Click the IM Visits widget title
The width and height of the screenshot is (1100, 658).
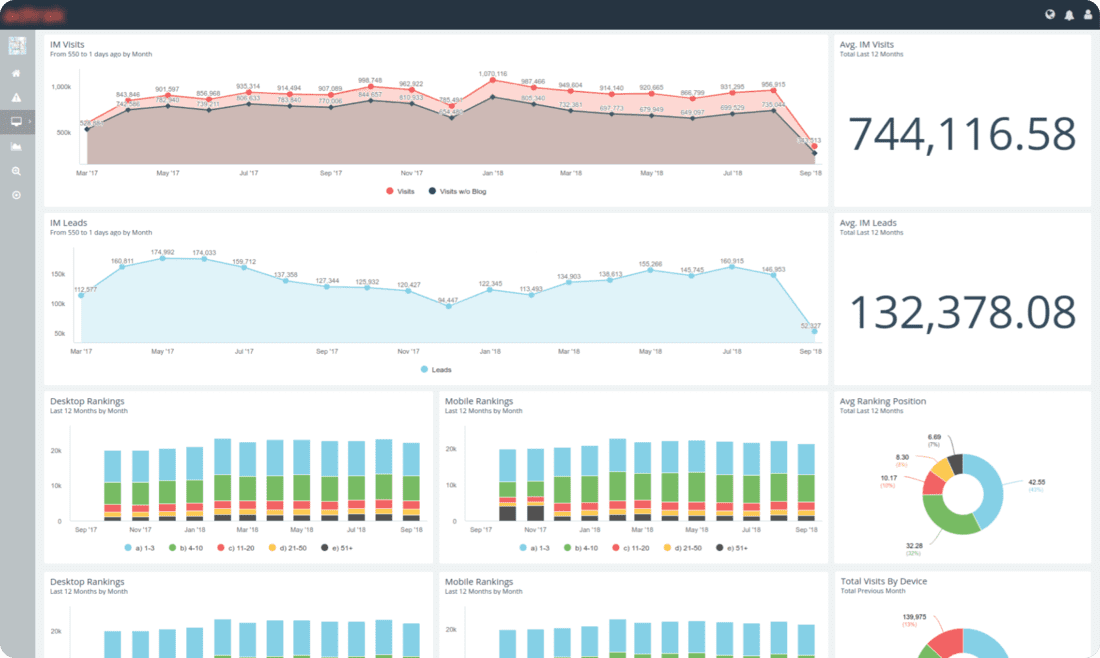[x=67, y=44]
